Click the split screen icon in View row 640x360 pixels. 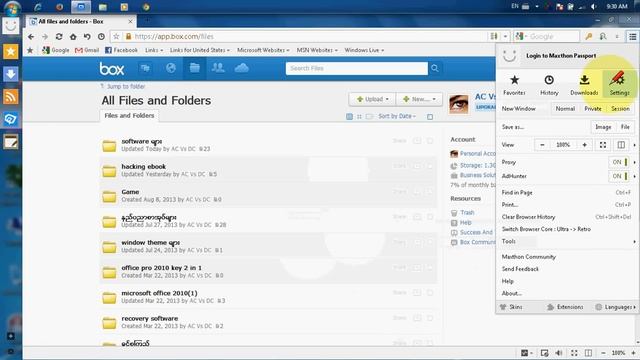[621, 145]
